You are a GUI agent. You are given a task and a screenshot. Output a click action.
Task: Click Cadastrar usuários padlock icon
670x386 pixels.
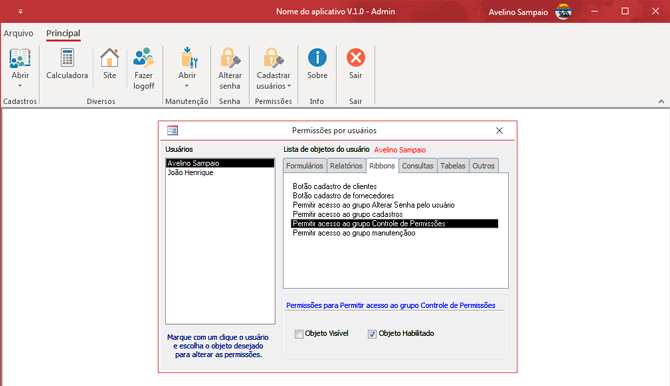(273, 58)
